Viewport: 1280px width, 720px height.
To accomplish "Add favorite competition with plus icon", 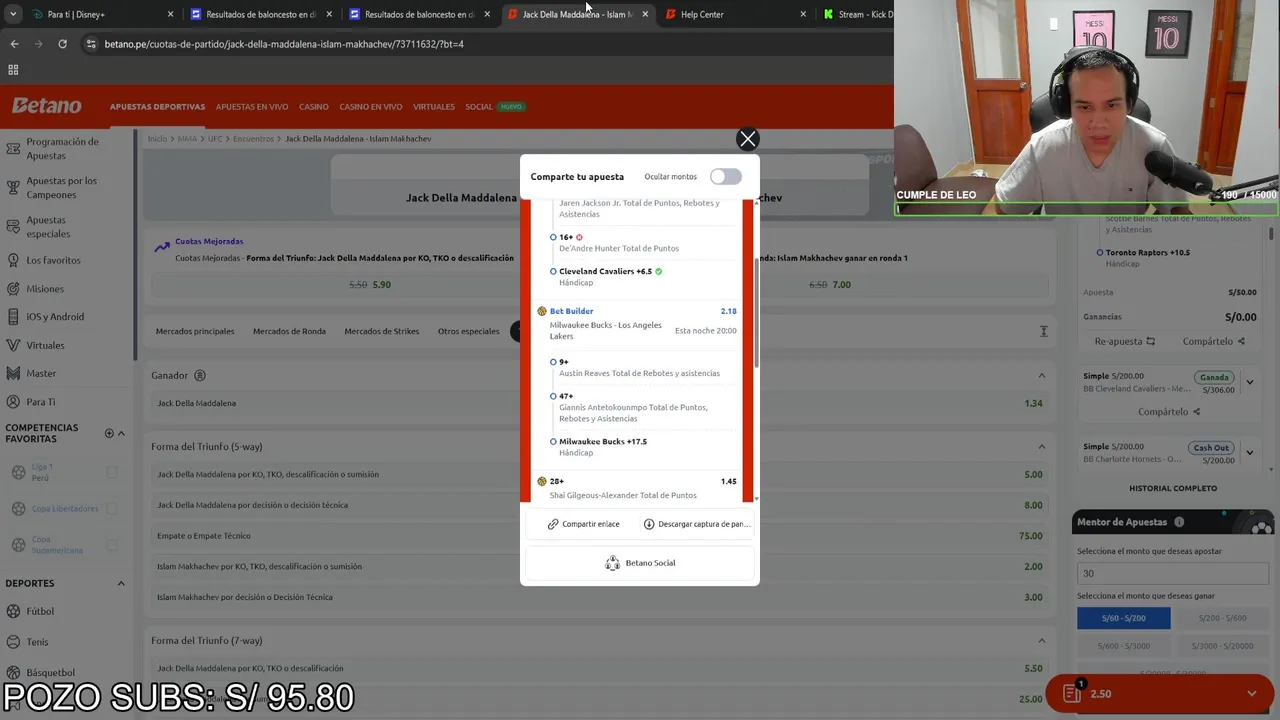I will click(x=109, y=433).
